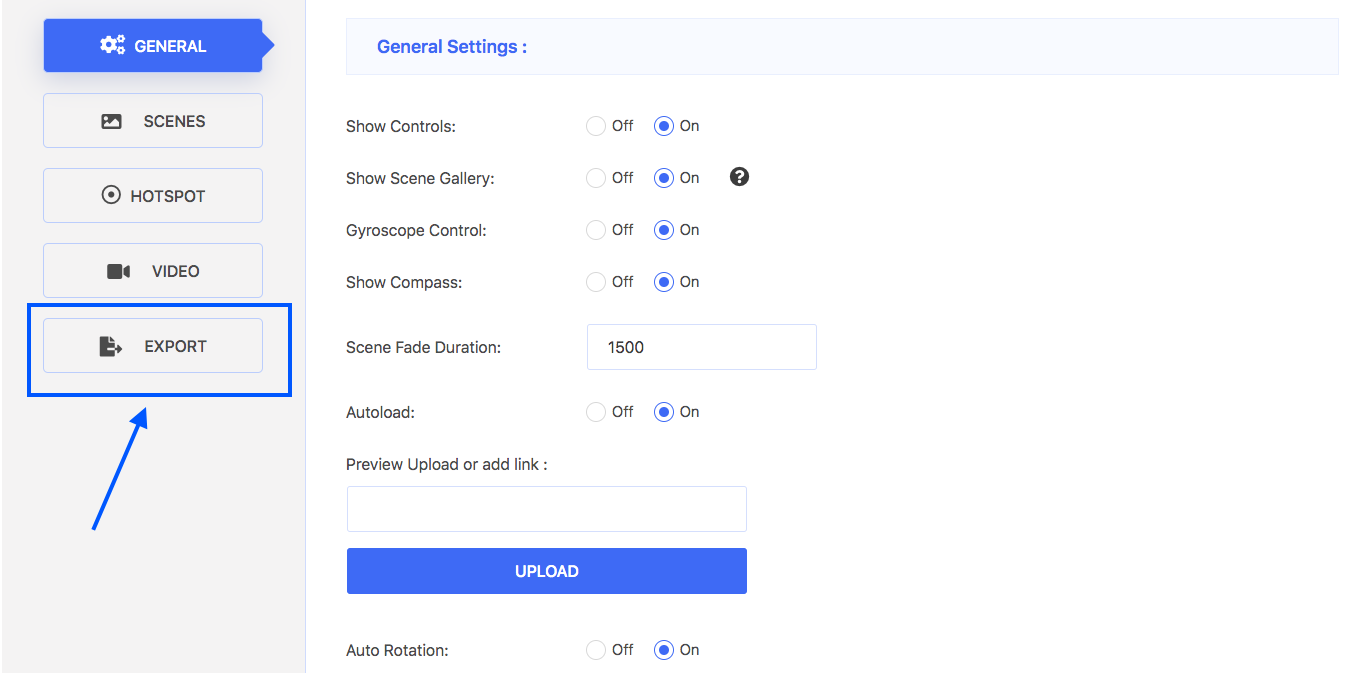
Task: Focus the Preview Upload link field
Action: pyautogui.click(x=546, y=509)
